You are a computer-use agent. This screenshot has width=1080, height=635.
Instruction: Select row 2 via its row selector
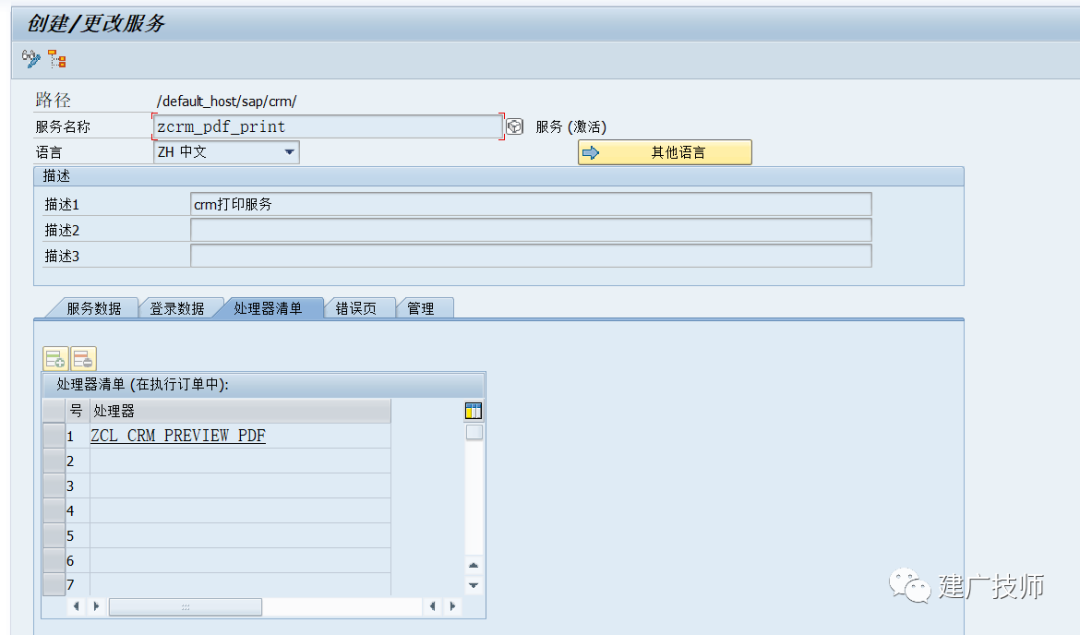point(54,461)
